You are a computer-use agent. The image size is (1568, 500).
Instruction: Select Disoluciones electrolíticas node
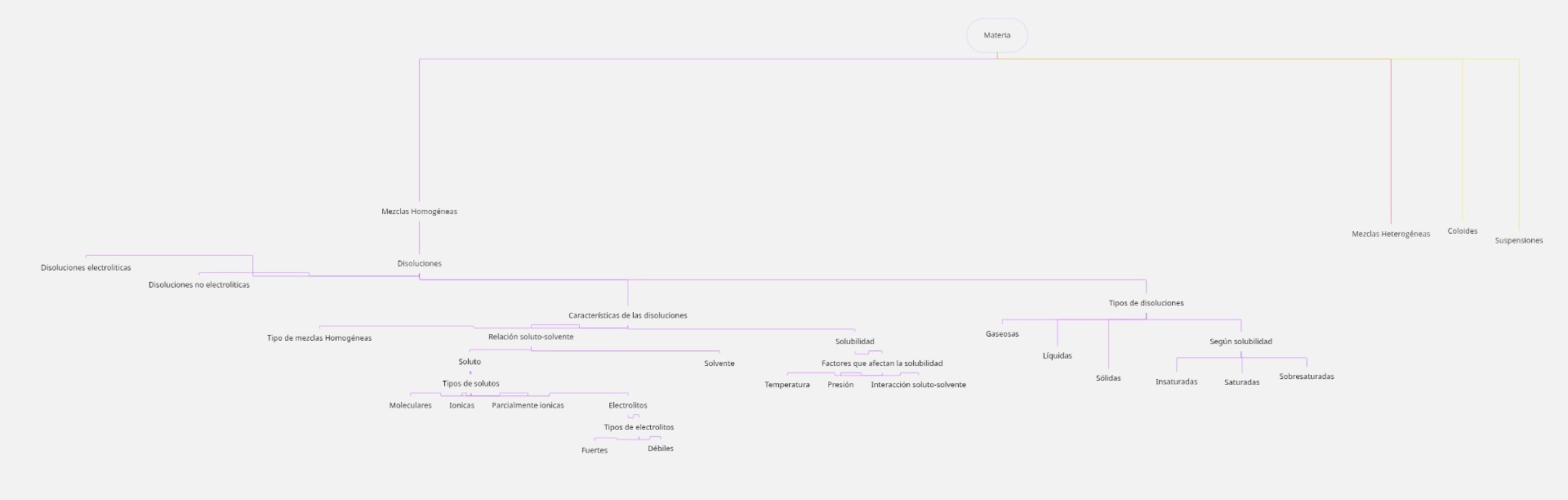86,268
